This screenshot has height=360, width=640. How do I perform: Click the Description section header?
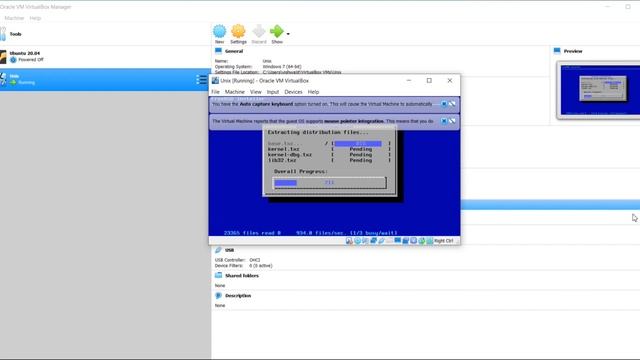238,296
